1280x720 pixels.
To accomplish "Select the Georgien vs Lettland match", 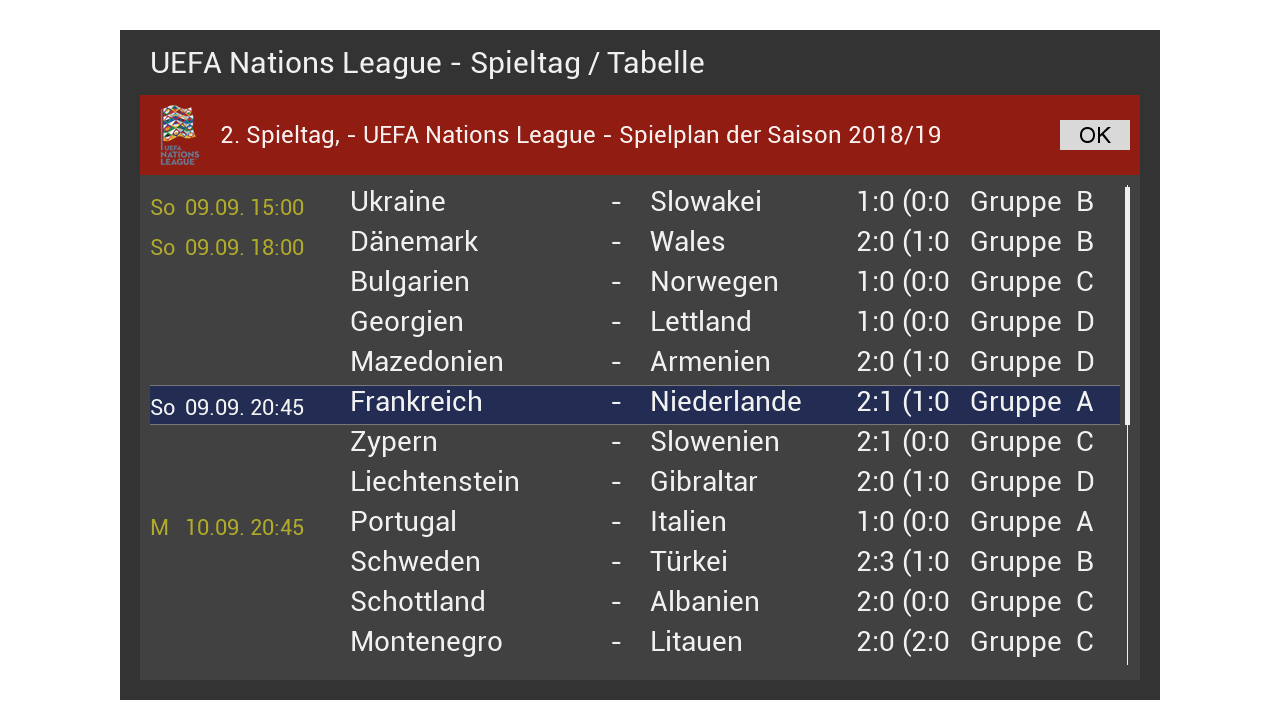I will (x=635, y=322).
